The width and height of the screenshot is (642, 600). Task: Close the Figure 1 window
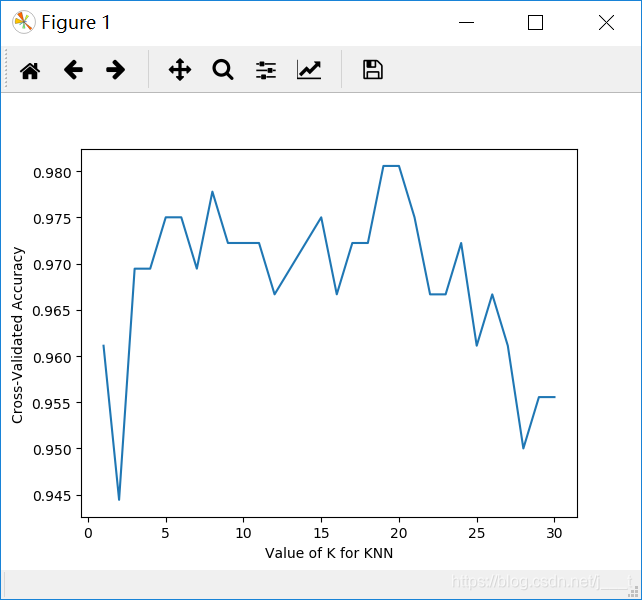[606, 23]
